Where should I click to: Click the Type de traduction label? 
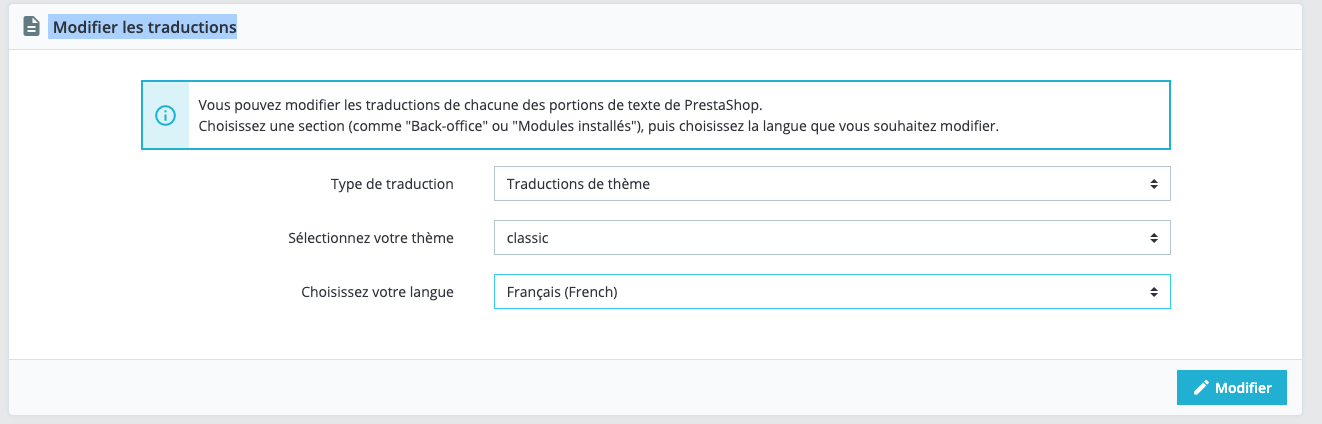392,184
